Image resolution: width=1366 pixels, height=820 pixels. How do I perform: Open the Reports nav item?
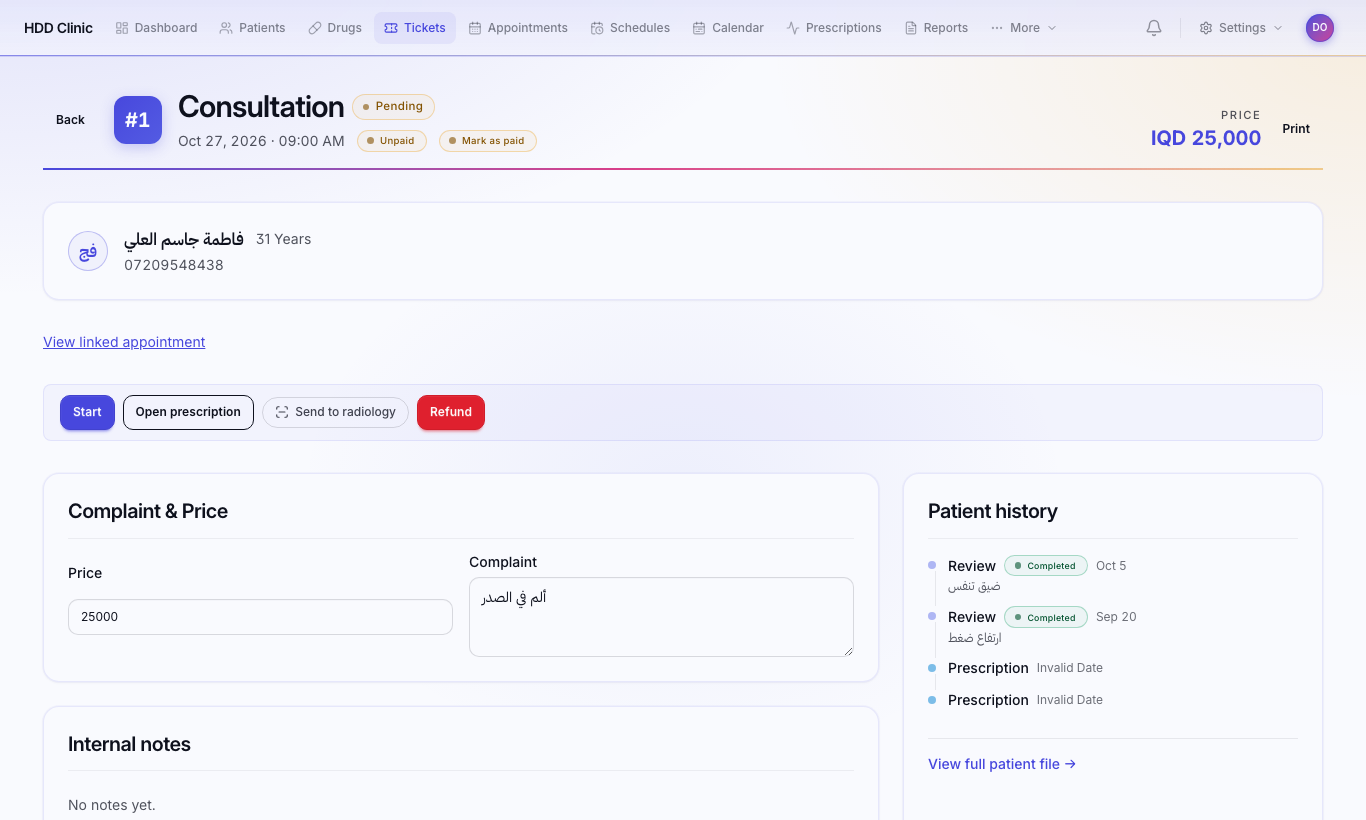(936, 28)
